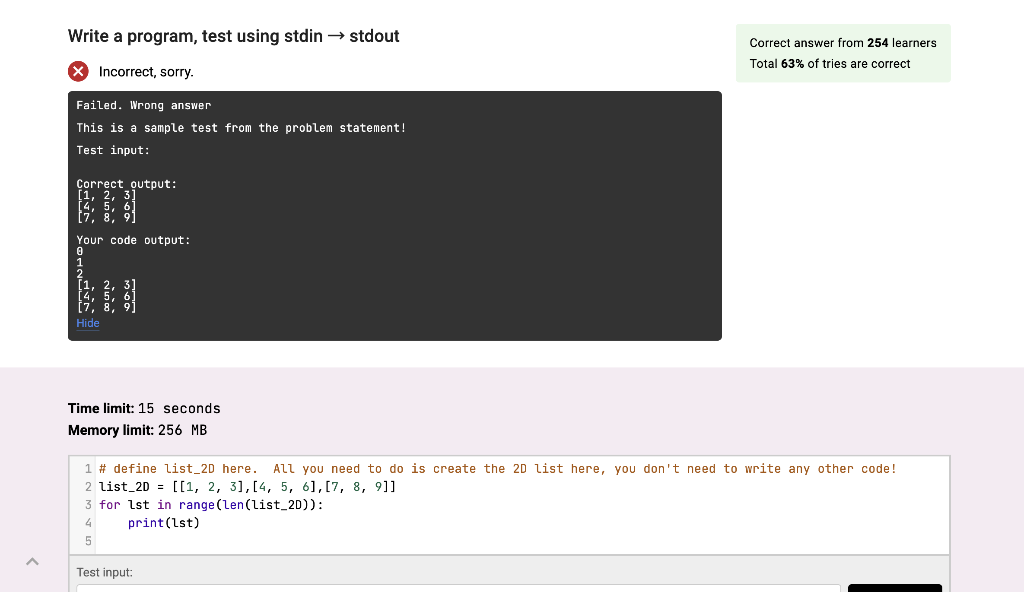Click code line 2 defining list_2D

pos(248,487)
